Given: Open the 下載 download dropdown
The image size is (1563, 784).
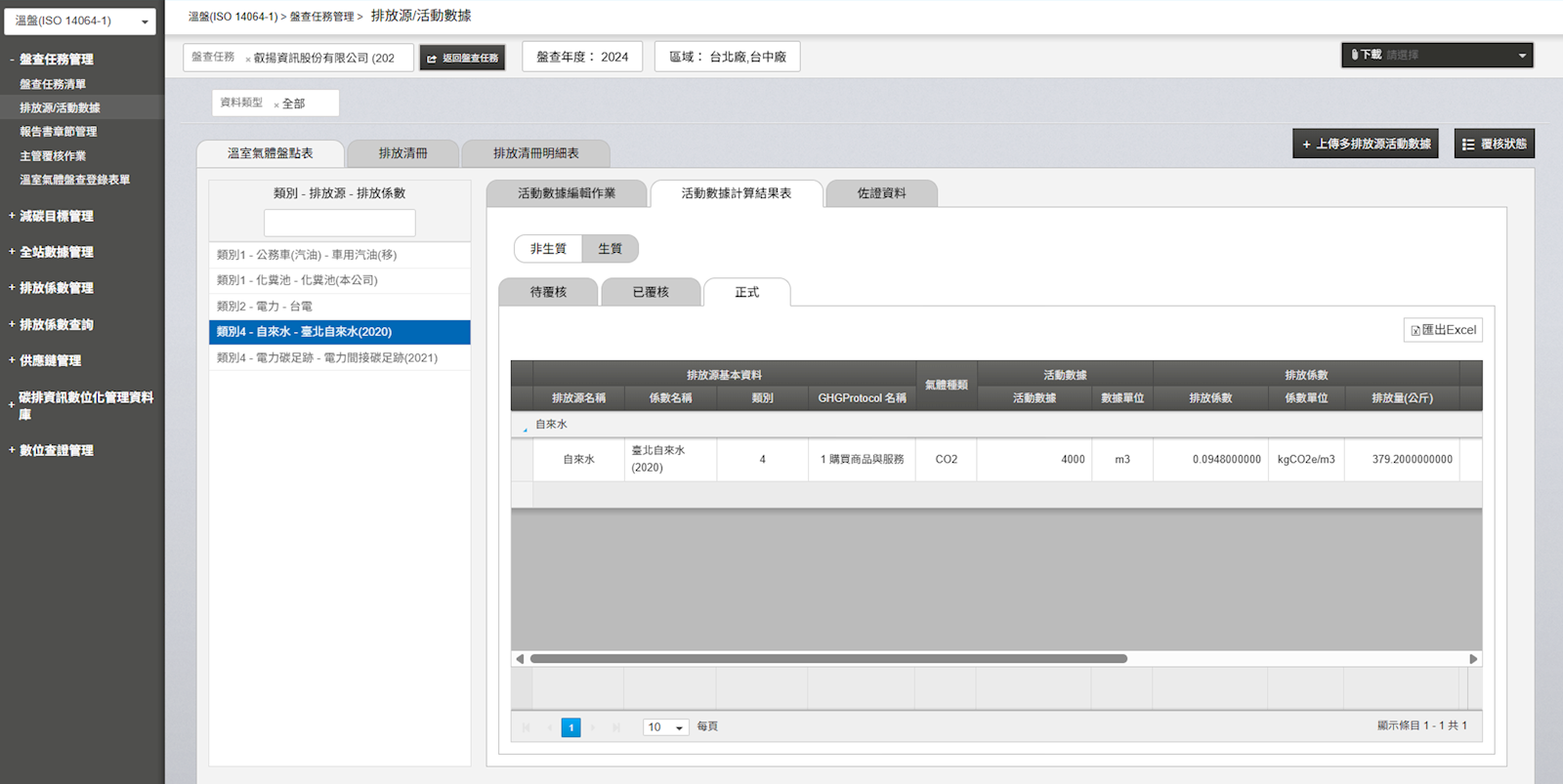Looking at the screenshot, I should point(1436,55).
